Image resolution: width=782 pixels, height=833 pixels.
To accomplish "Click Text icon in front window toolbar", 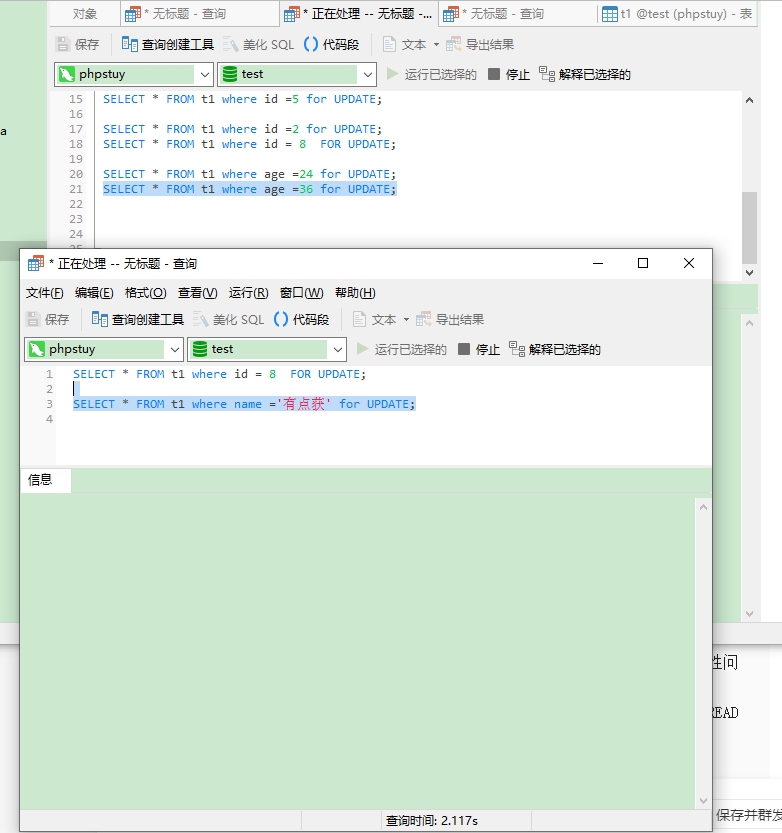I will click(x=360, y=319).
